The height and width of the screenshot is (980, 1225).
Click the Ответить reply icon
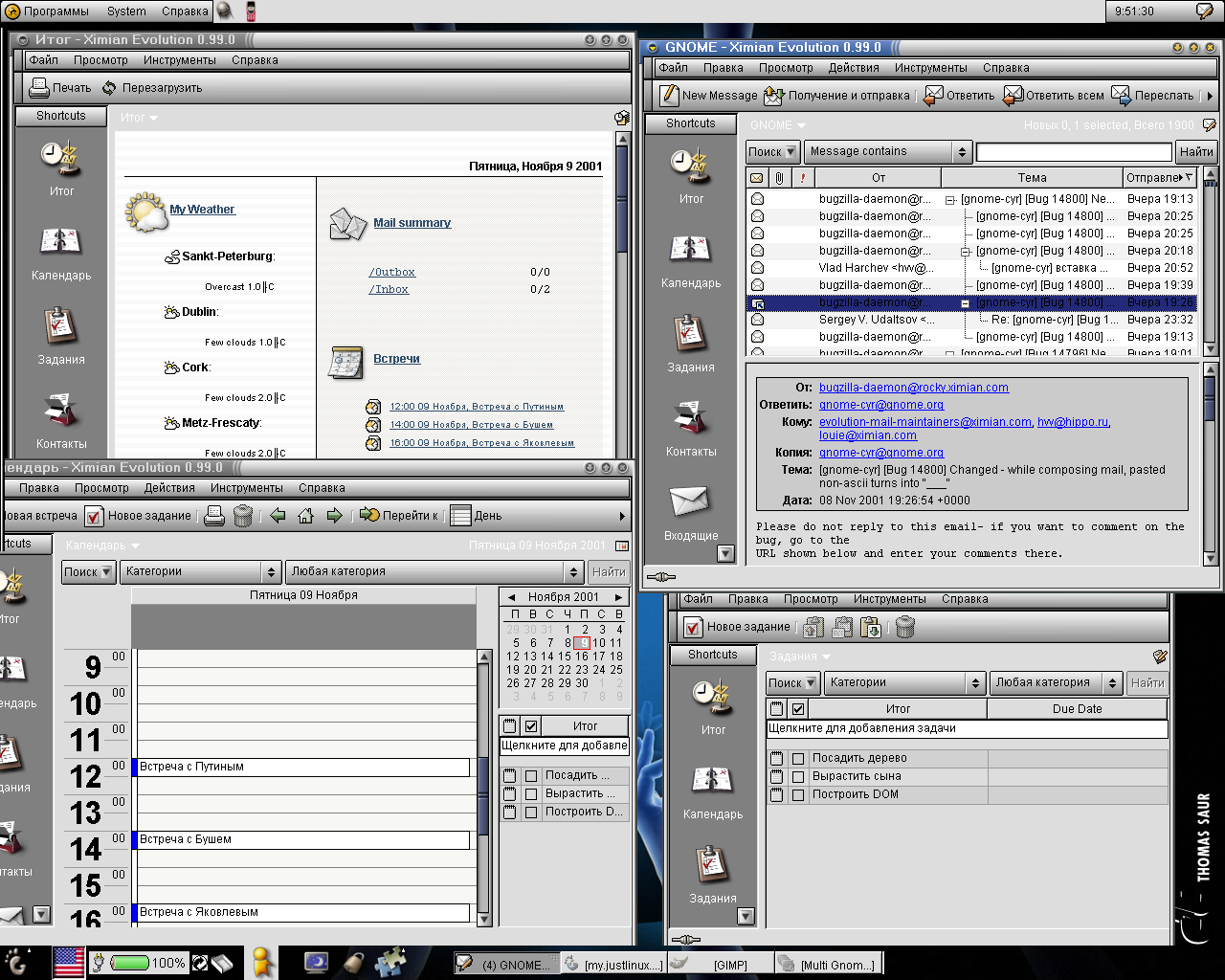933,95
